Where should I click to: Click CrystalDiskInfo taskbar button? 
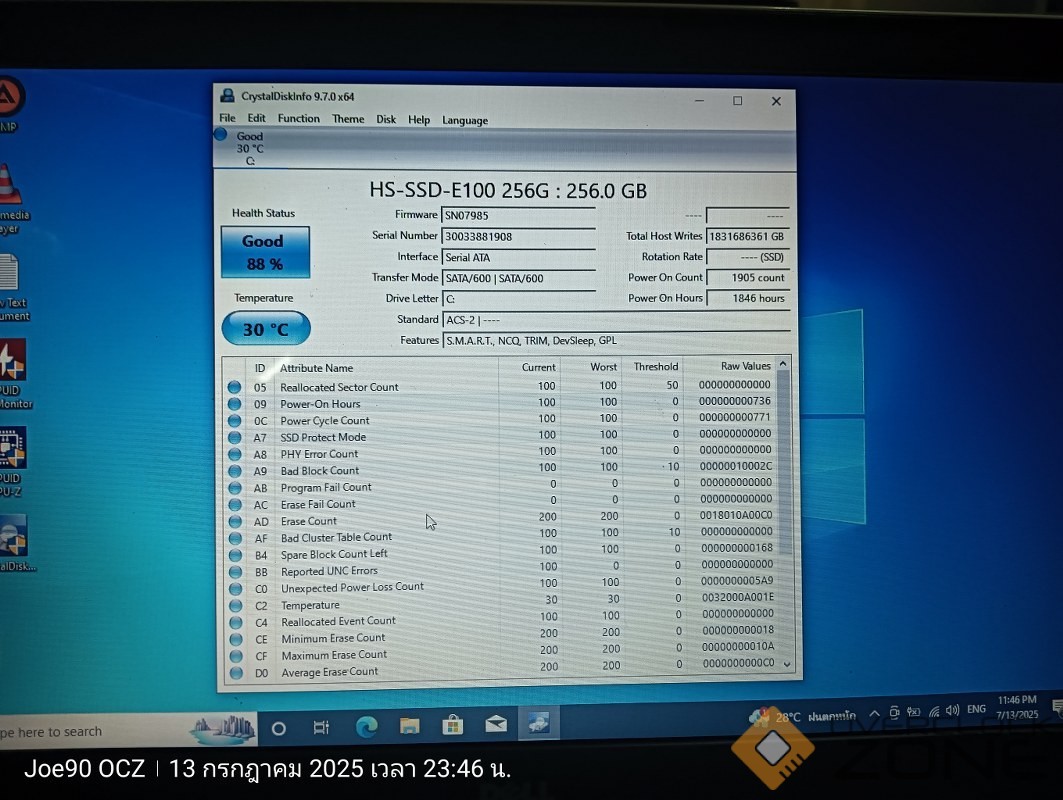pyautogui.click(x=539, y=722)
